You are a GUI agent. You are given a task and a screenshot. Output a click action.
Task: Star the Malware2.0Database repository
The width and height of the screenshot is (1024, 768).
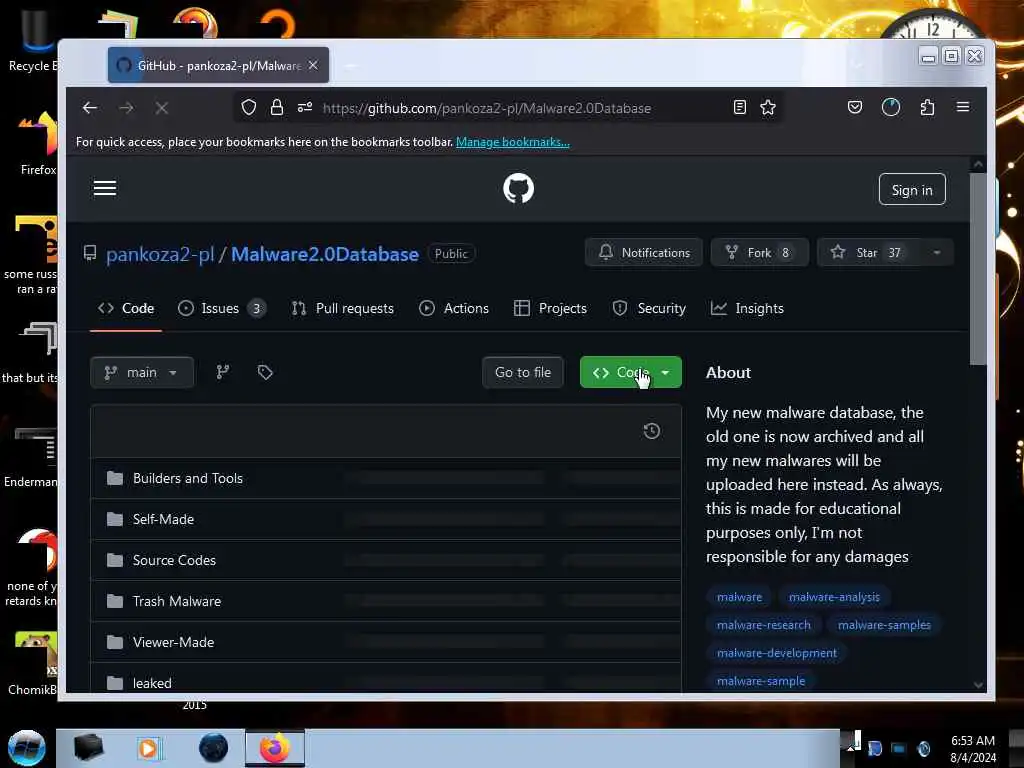point(869,253)
